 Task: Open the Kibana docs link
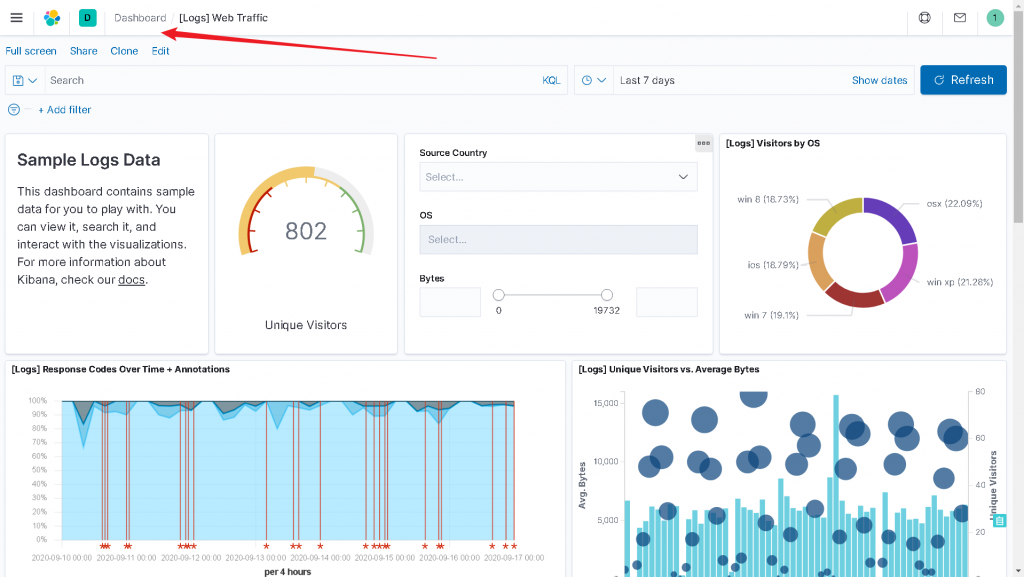coord(131,279)
